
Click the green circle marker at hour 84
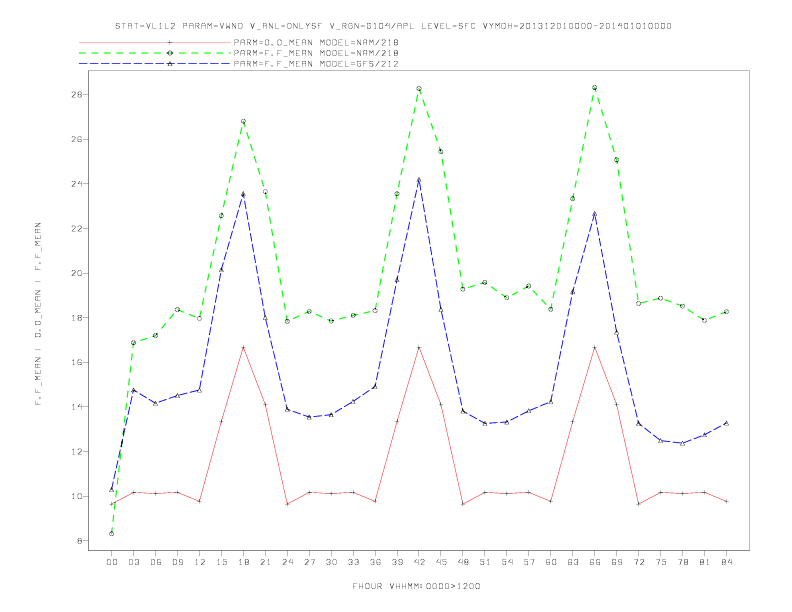[726, 312]
